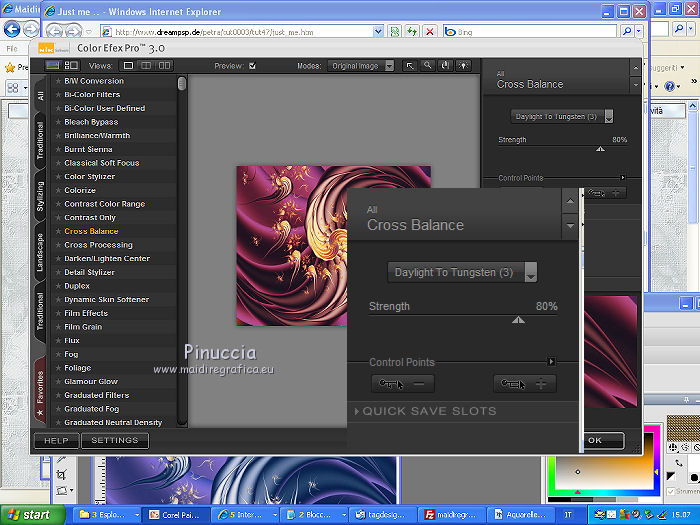
Task: Click the browser stop loading icon
Action: point(430,31)
